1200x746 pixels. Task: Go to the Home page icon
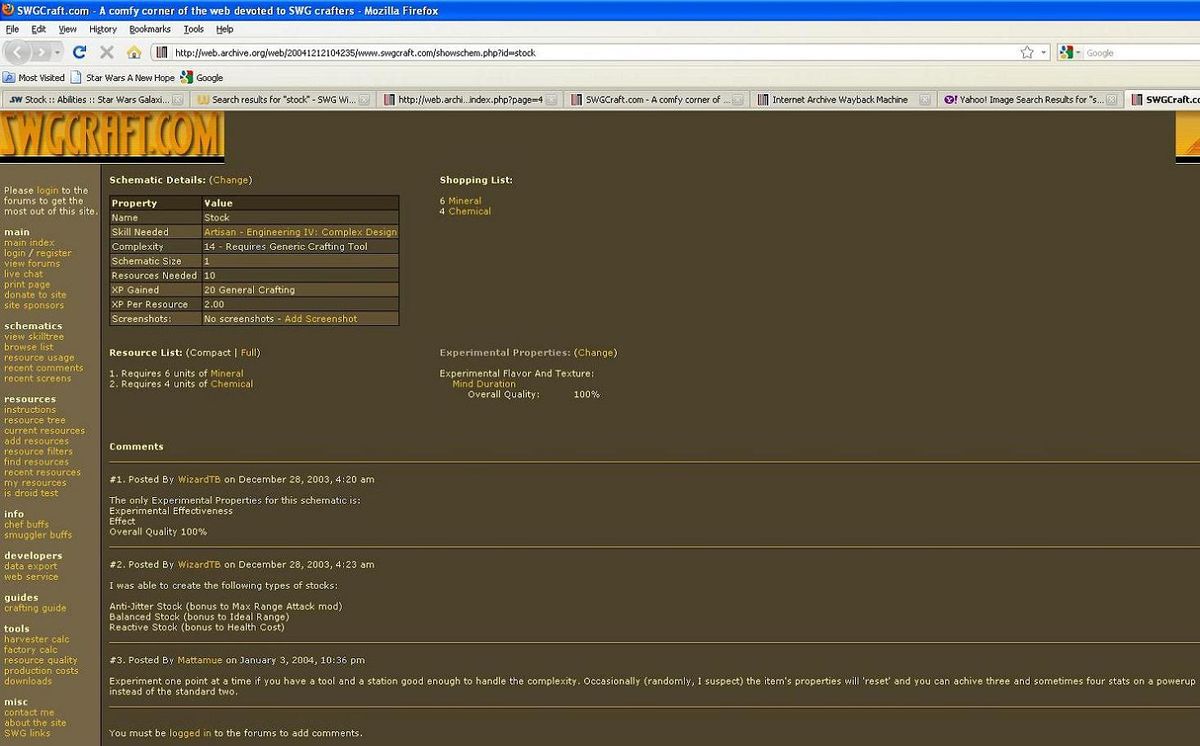click(x=134, y=52)
